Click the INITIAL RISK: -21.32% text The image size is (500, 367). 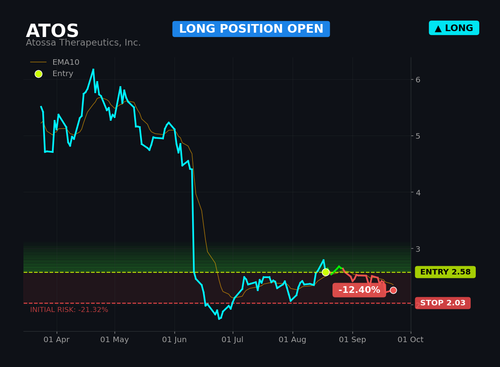click(x=69, y=310)
